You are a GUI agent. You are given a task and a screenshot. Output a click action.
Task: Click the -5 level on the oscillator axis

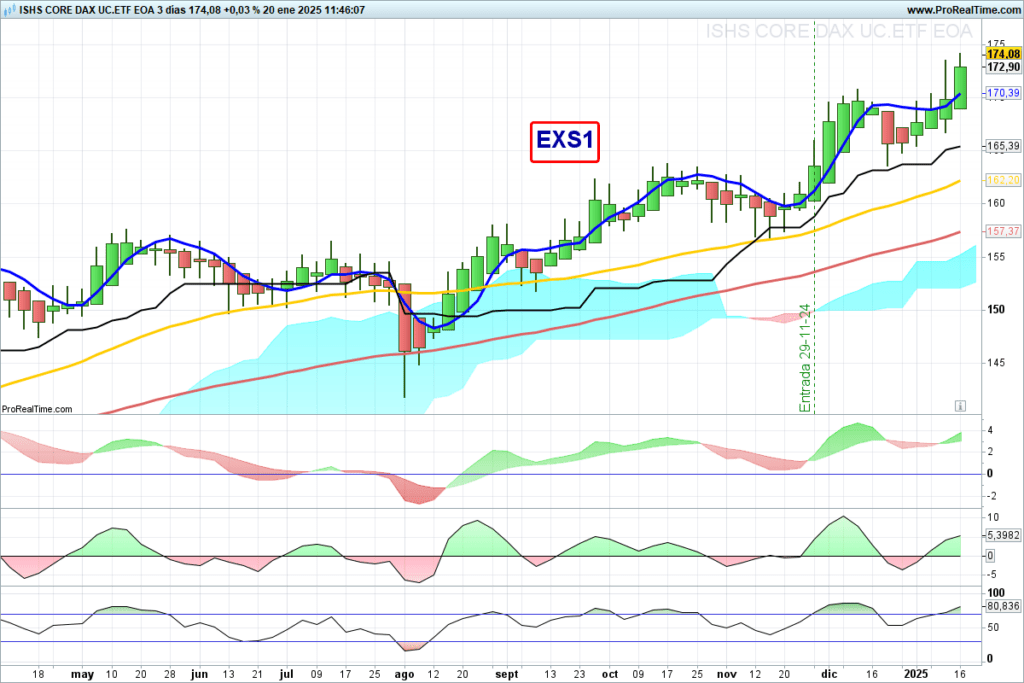(x=993, y=575)
